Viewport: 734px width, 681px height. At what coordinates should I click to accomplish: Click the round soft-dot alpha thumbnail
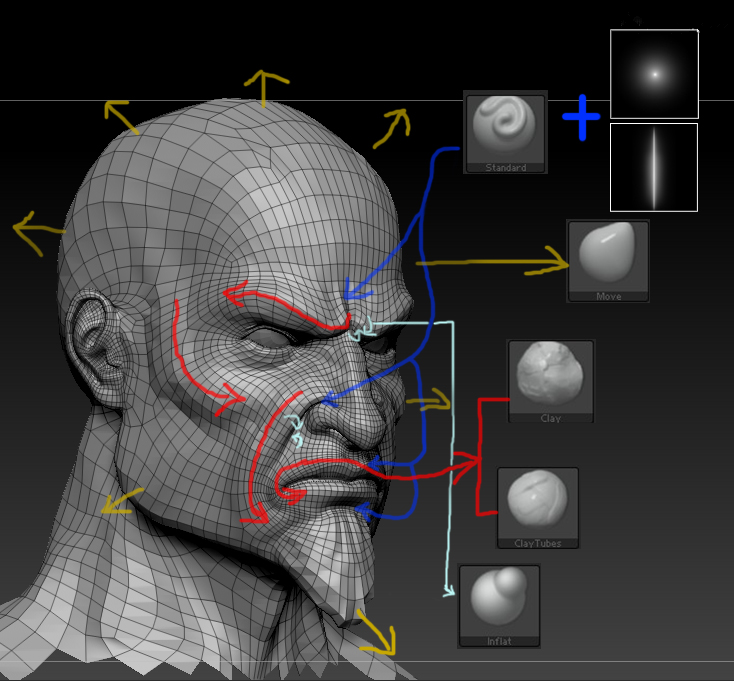click(654, 74)
